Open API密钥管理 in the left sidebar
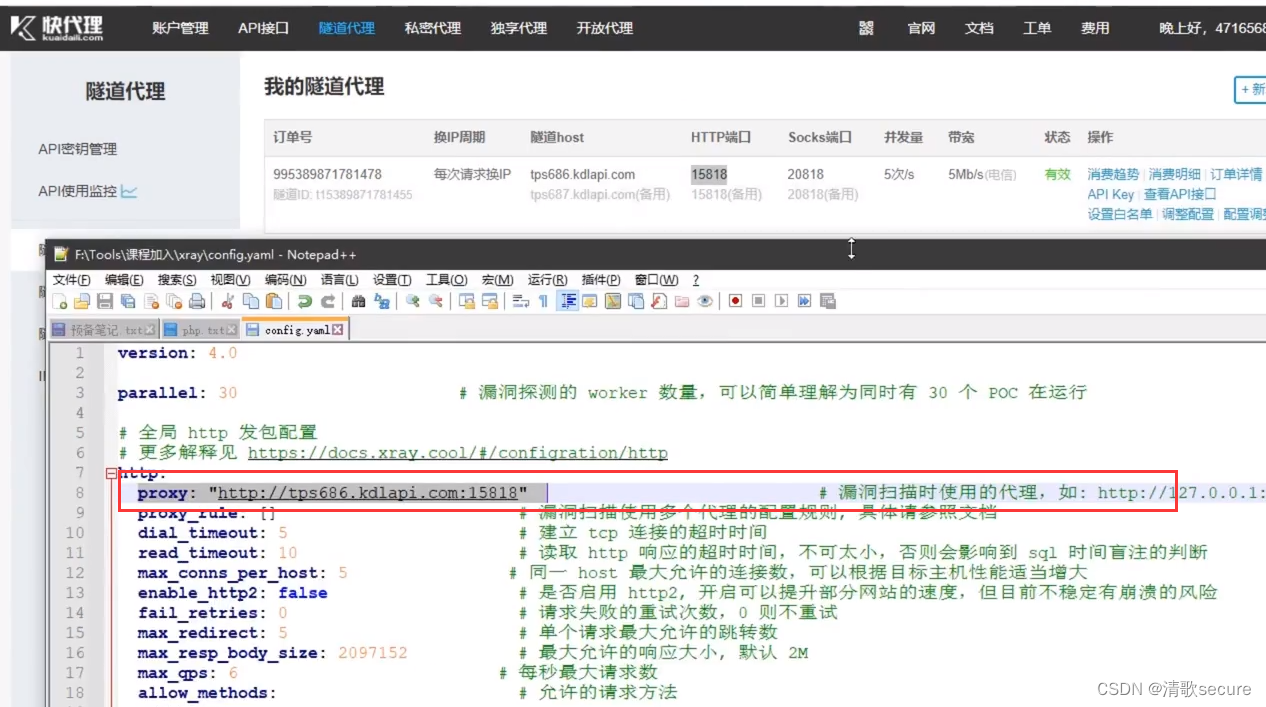This screenshot has height=707, width=1266. (x=78, y=149)
